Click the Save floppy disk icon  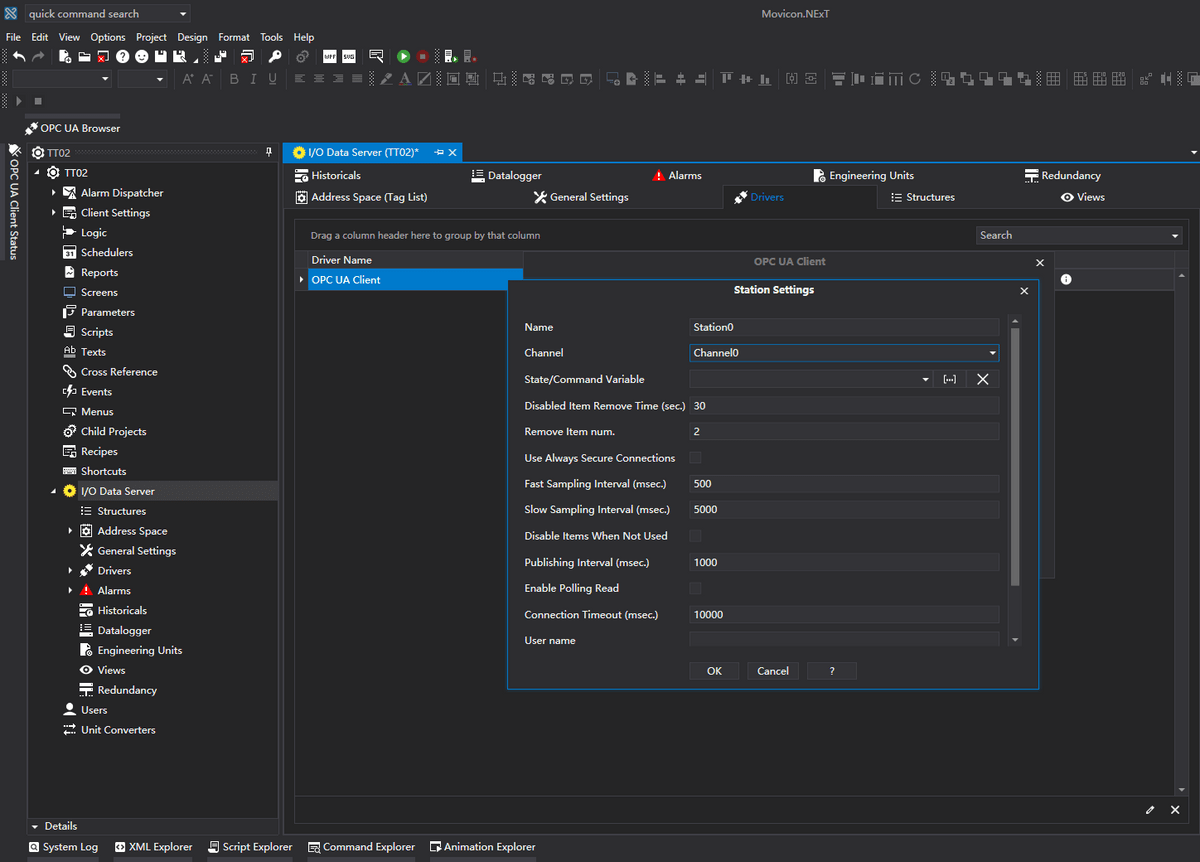pyautogui.click(x=161, y=57)
